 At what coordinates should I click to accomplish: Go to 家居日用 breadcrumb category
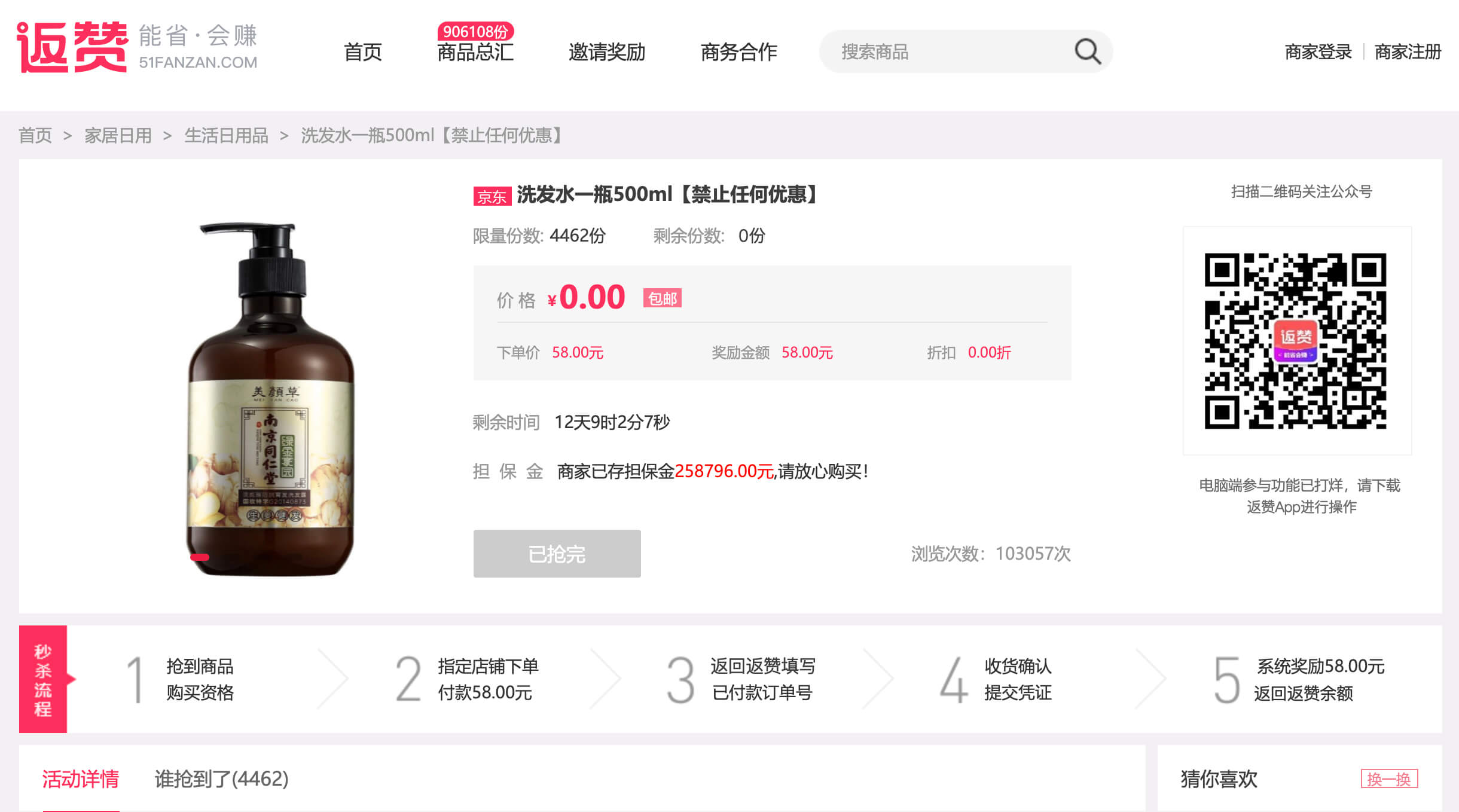(118, 136)
